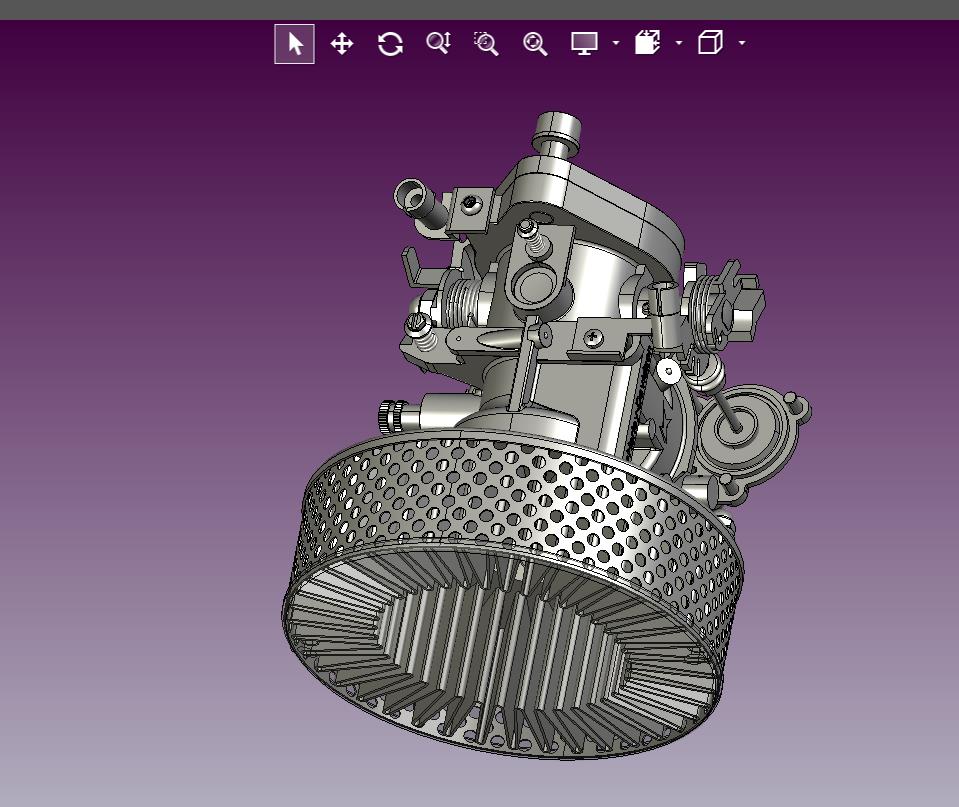Viewport: 959px width, 807px height.
Task: Open the display mode dropdown arrow
Action: (x=616, y=43)
